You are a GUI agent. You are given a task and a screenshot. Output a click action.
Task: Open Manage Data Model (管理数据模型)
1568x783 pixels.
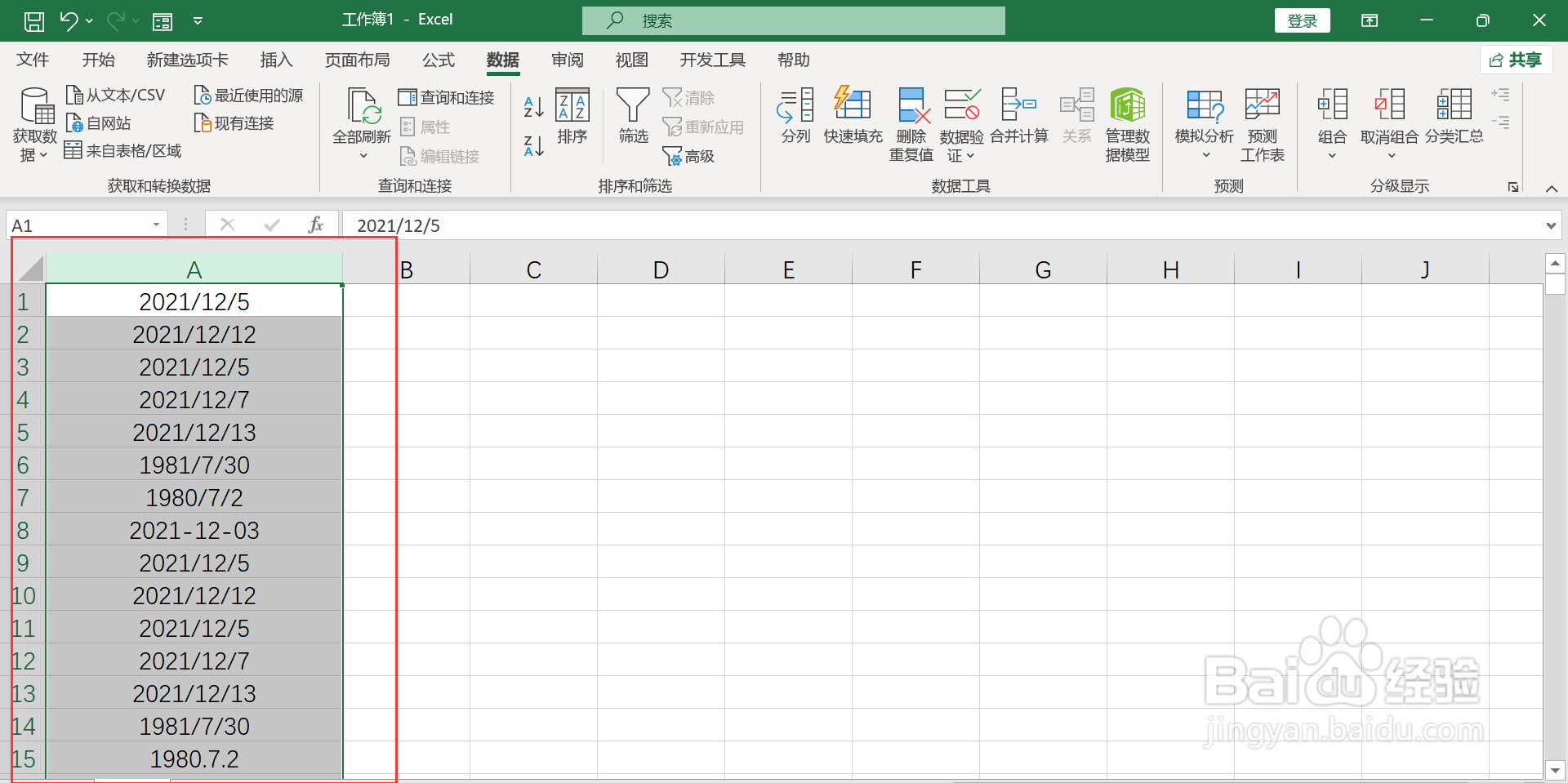coord(1128,124)
